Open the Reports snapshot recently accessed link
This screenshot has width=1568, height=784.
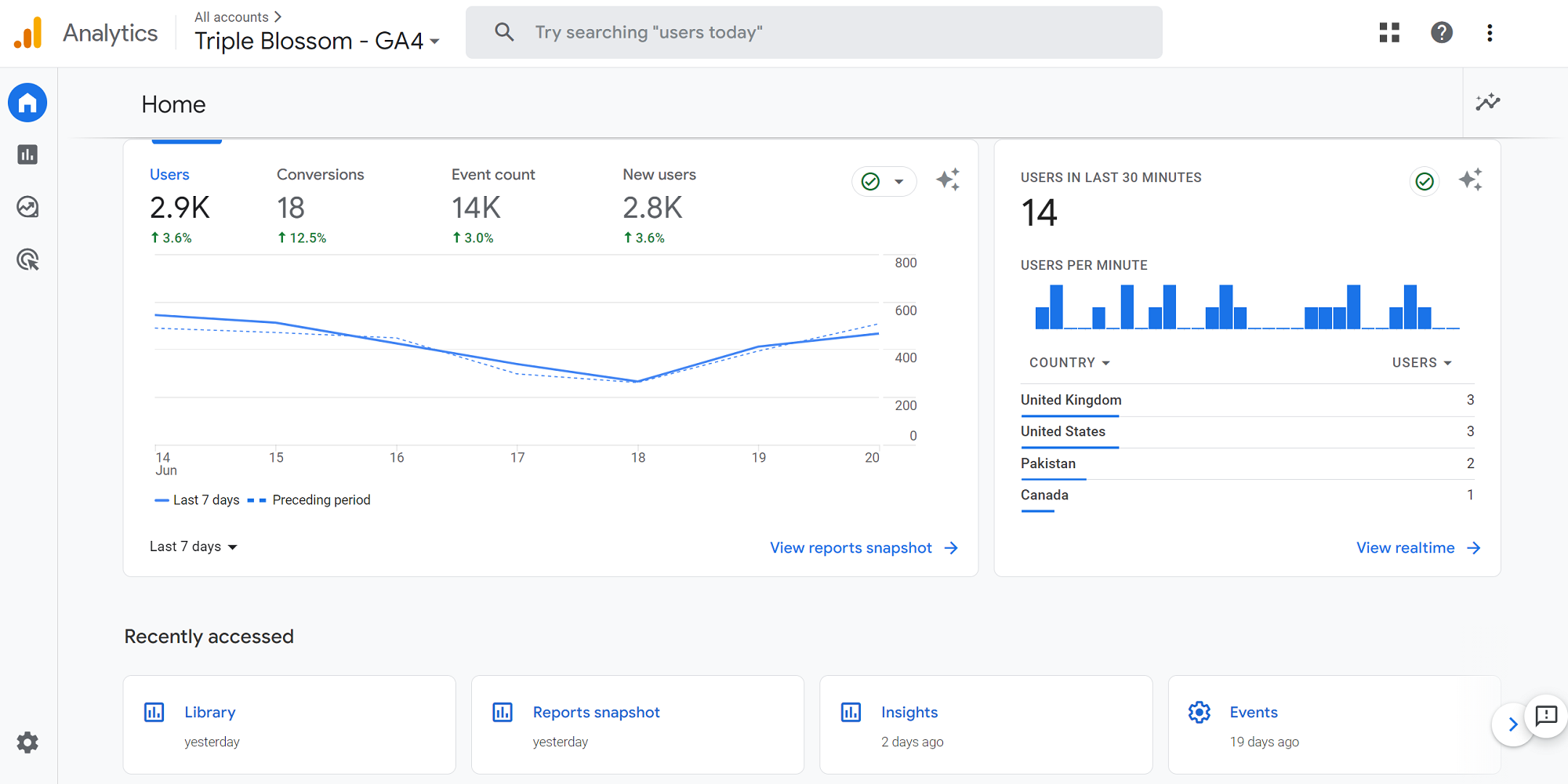[596, 712]
